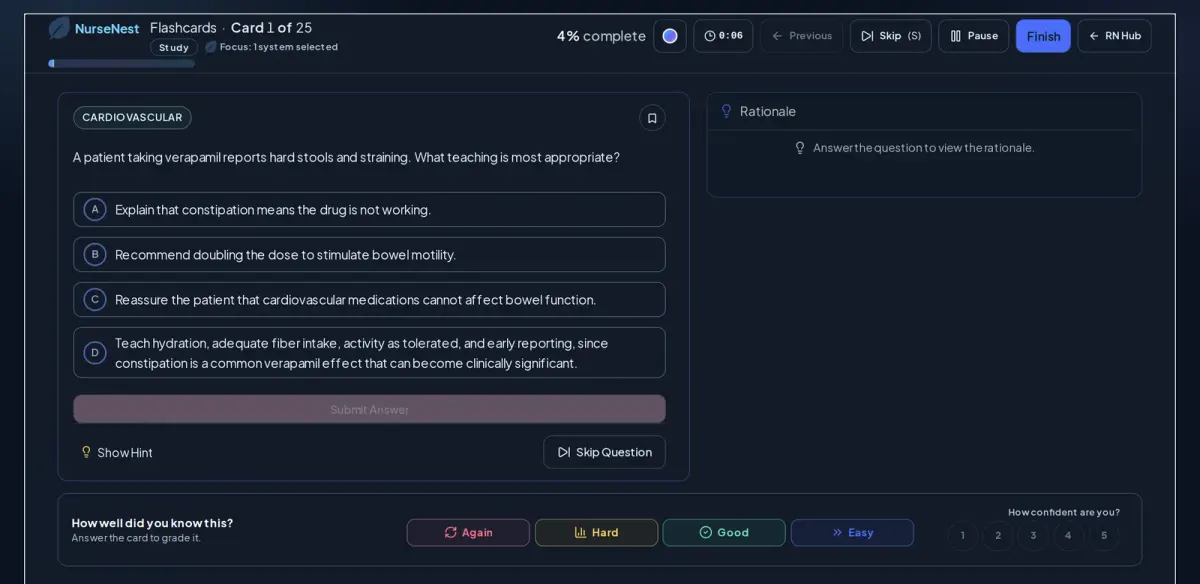
Task: Set confidence level to 3
Action: tap(1033, 535)
